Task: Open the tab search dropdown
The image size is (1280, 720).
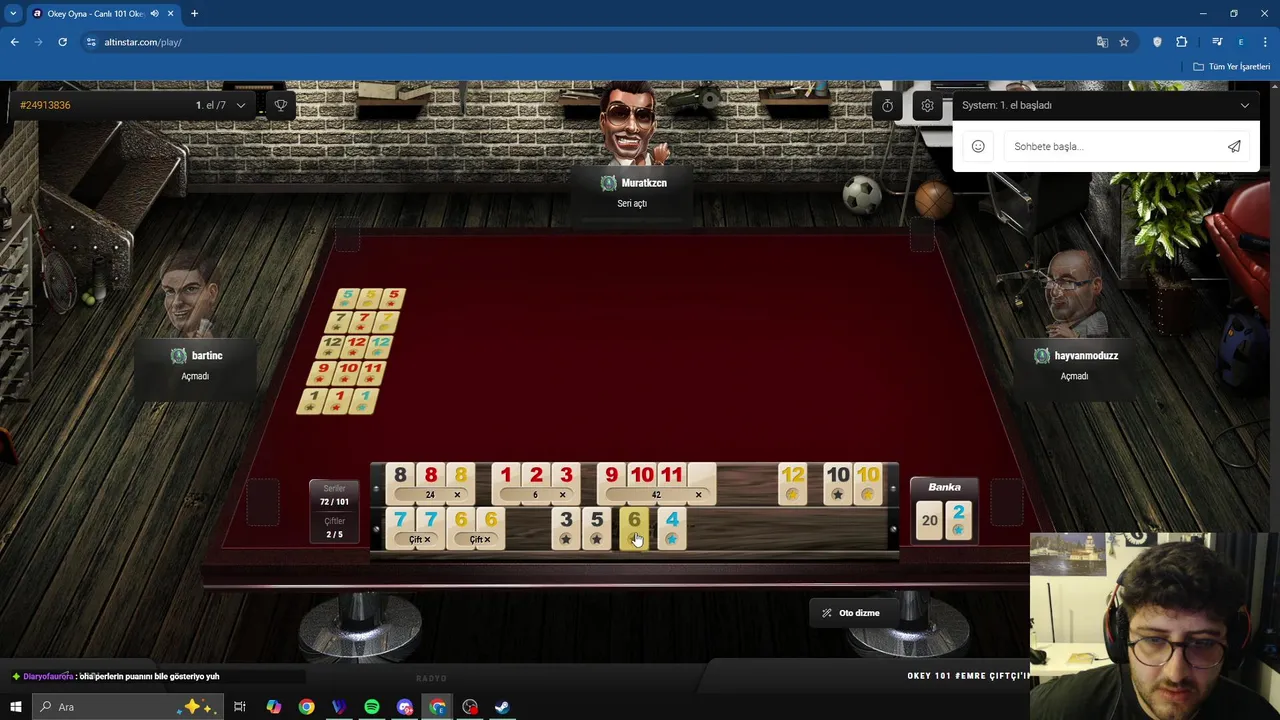Action: 13,13
